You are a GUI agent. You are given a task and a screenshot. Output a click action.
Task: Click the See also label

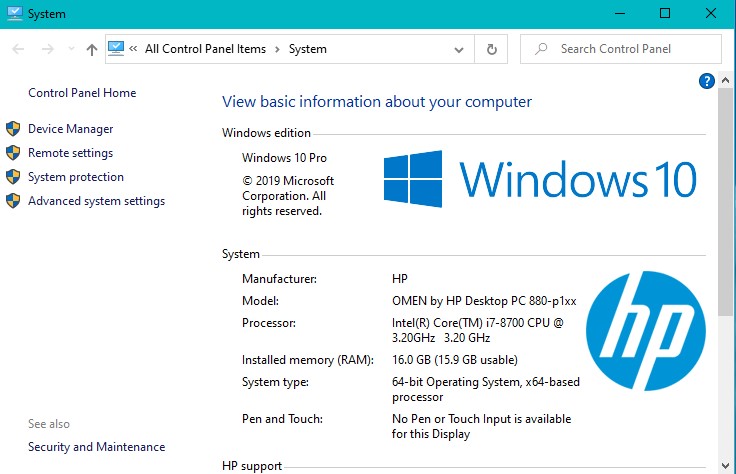click(x=49, y=424)
